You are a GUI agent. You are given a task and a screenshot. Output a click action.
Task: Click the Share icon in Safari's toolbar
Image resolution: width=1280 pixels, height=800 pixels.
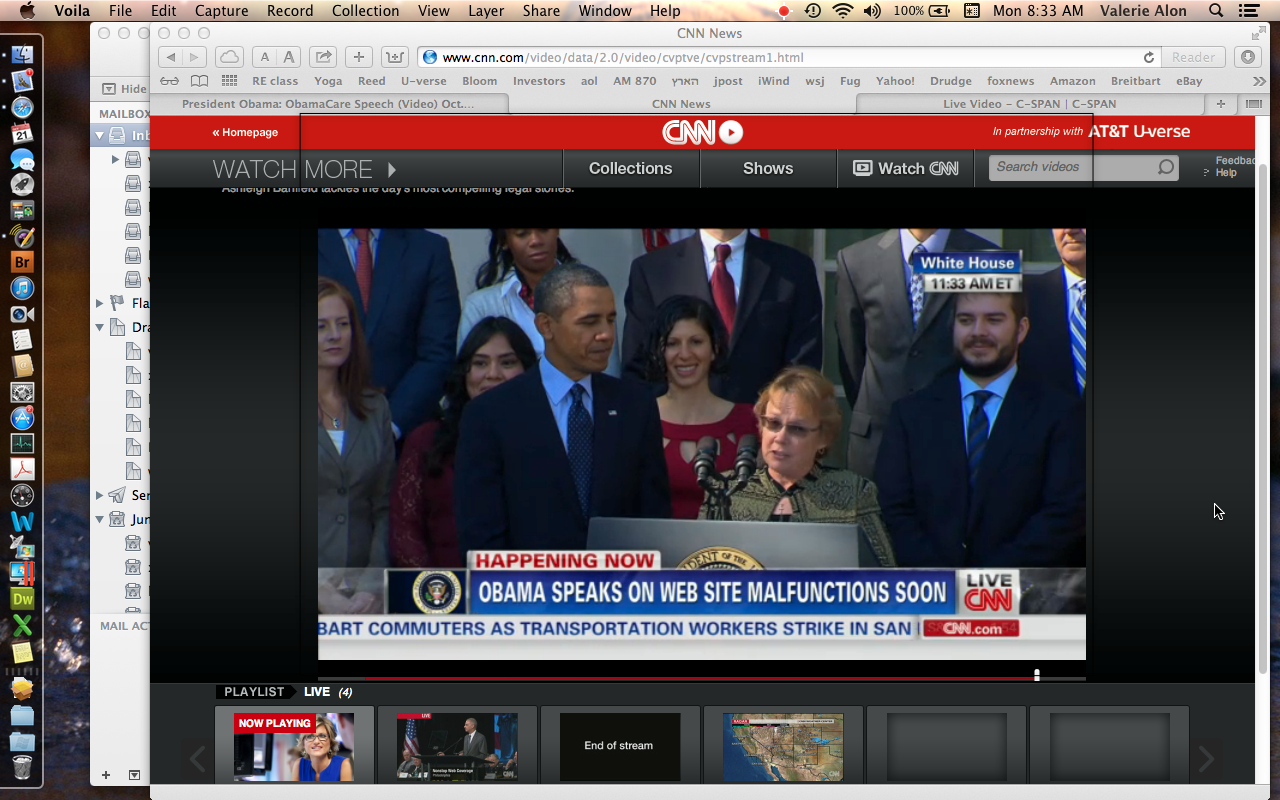(323, 57)
